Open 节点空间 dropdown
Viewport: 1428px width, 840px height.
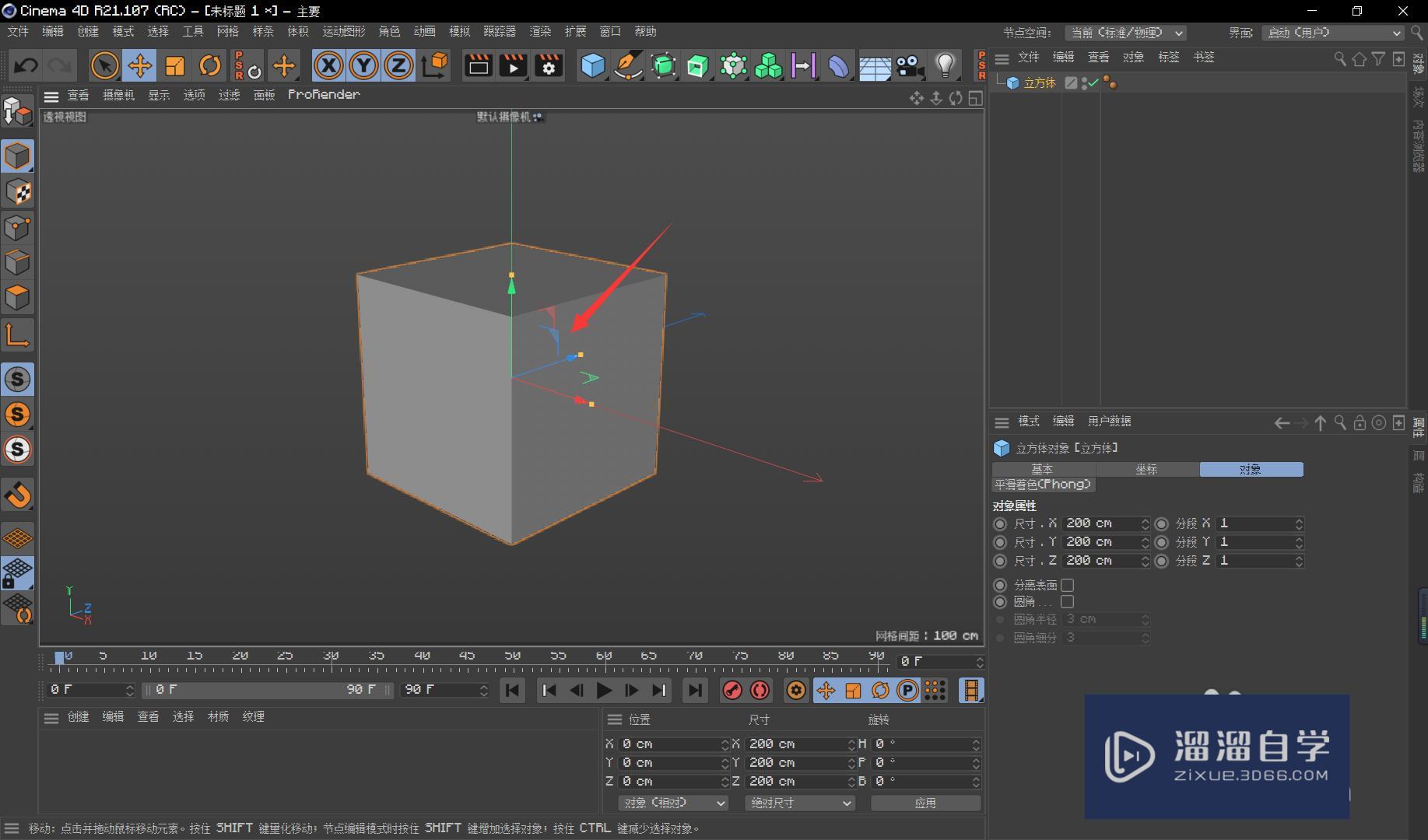1125,33
